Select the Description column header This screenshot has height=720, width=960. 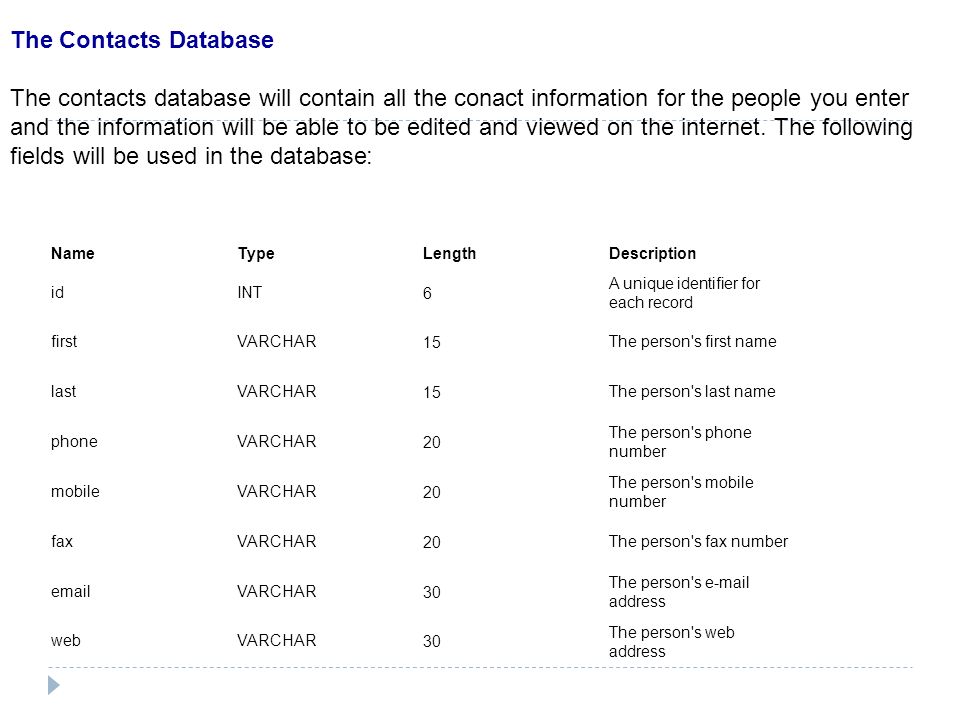coord(652,253)
